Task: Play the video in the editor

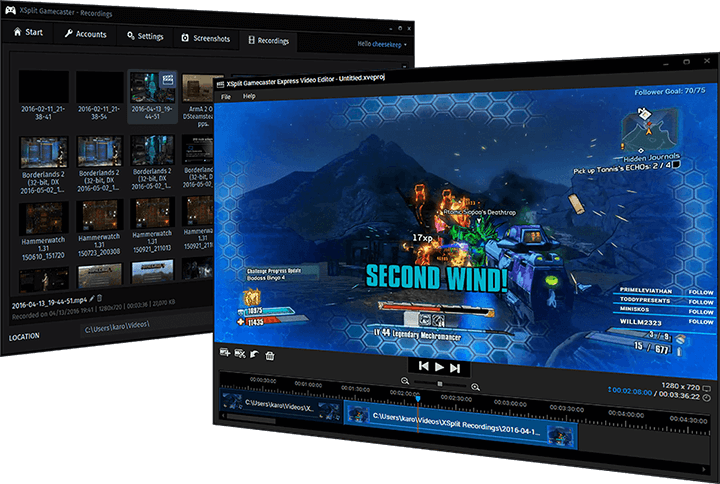Action: tap(439, 367)
